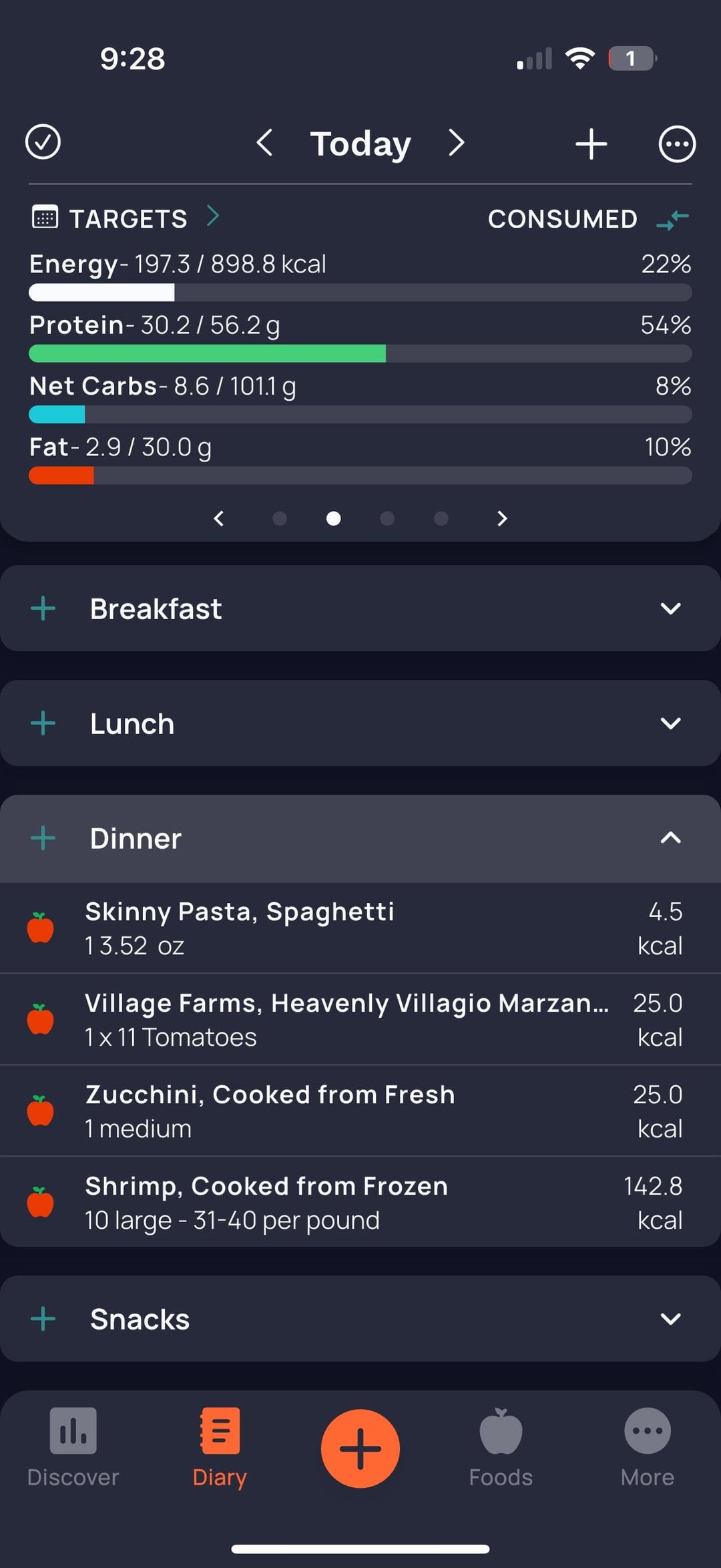This screenshot has height=1568, width=721.
Task: Expand the Breakfast section chevron
Action: 670,608
